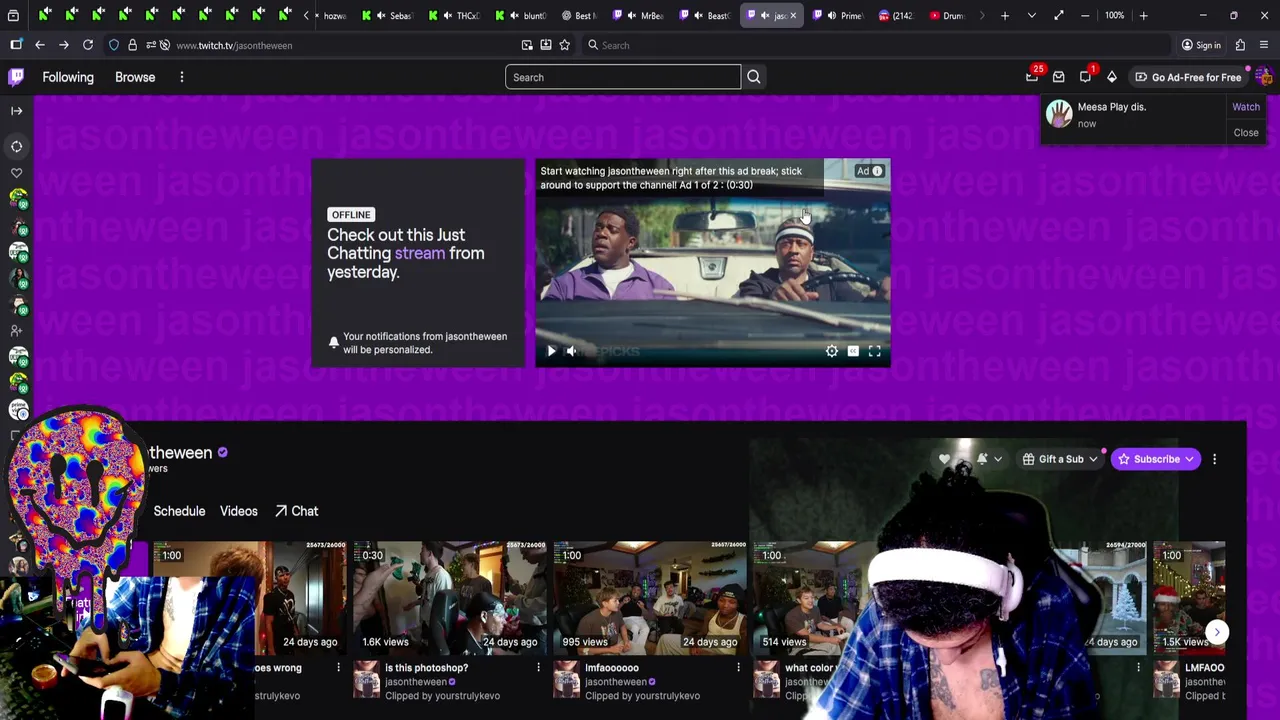Zoom out with minus next to 100%

pos(1085,16)
